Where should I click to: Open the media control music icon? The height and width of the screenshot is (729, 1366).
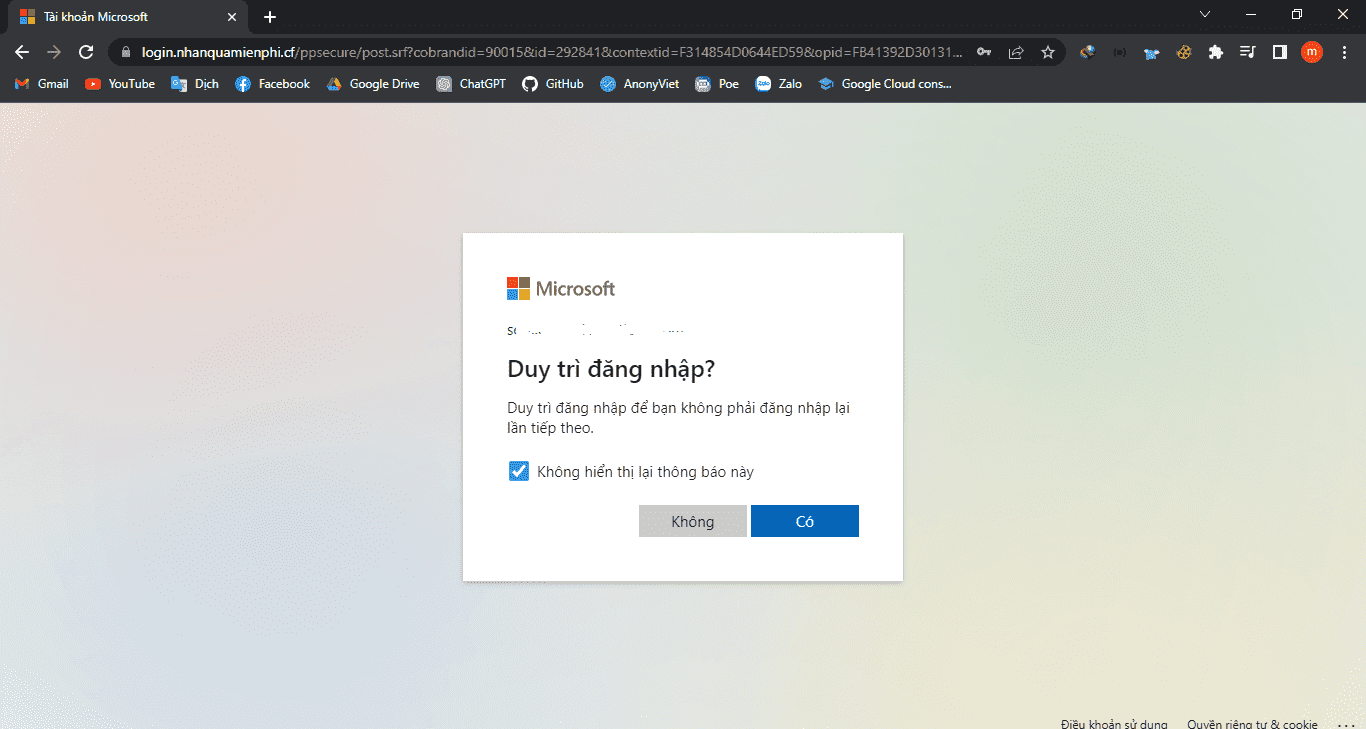1248,52
